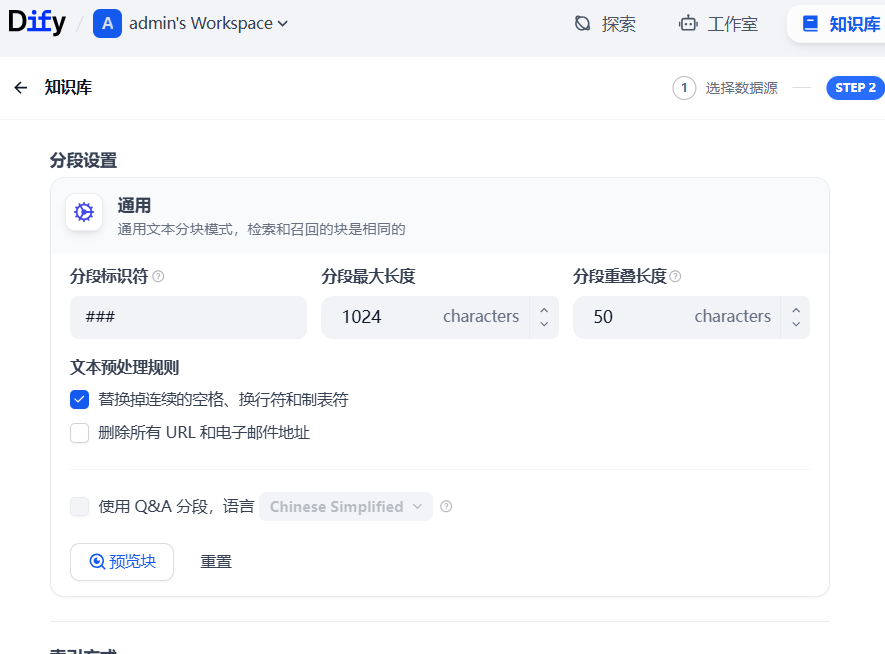Disable the 替换掉连续的空格、换行符和制表符 rule
The width and height of the screenshot is (885, 654).
(x=79, y=399)
